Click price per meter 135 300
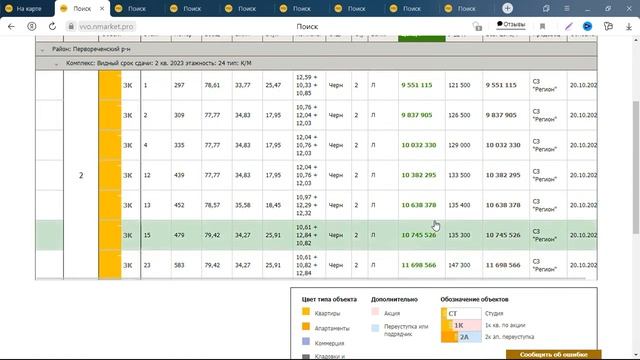This screenshot has height=360, width=640. click(459, 235)
